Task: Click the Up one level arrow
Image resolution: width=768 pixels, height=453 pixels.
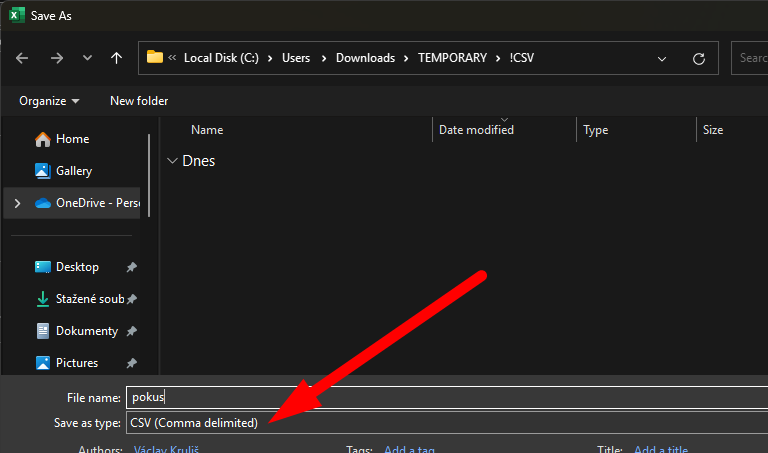Action: click(116, 58)
